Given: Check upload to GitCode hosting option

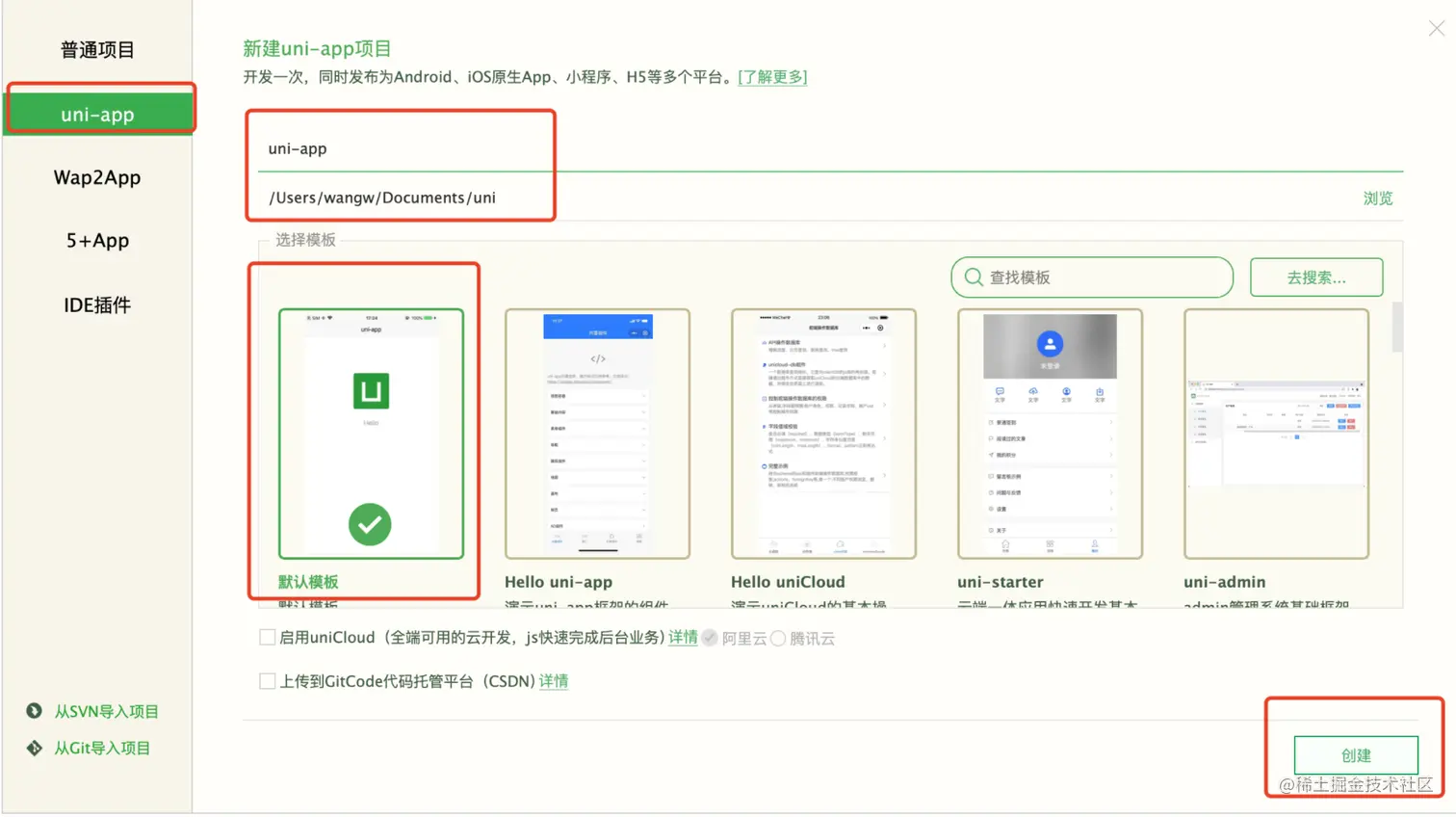Looking at the screenshot, I should 268,681.
